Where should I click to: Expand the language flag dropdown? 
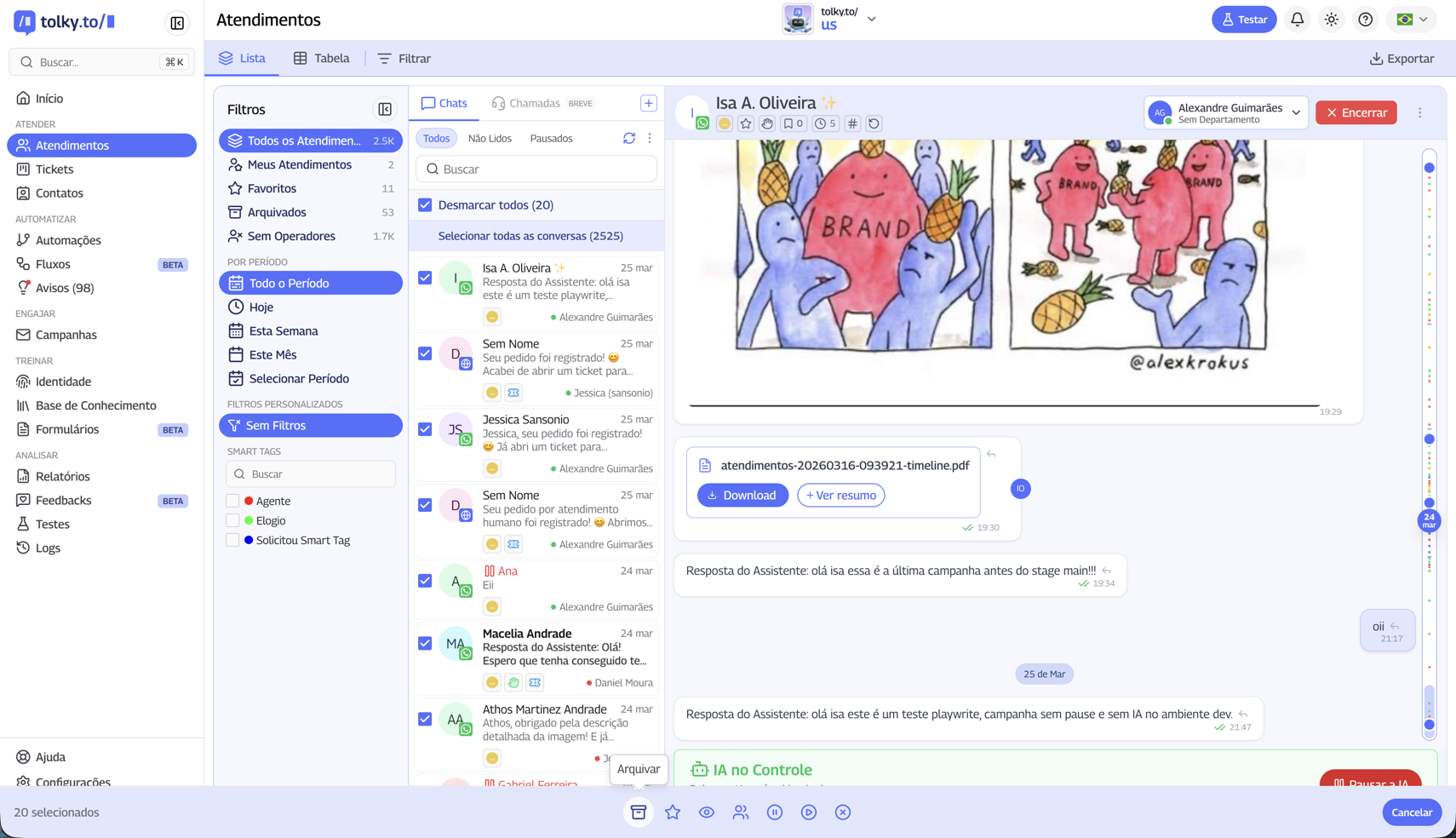(1412, 20)
